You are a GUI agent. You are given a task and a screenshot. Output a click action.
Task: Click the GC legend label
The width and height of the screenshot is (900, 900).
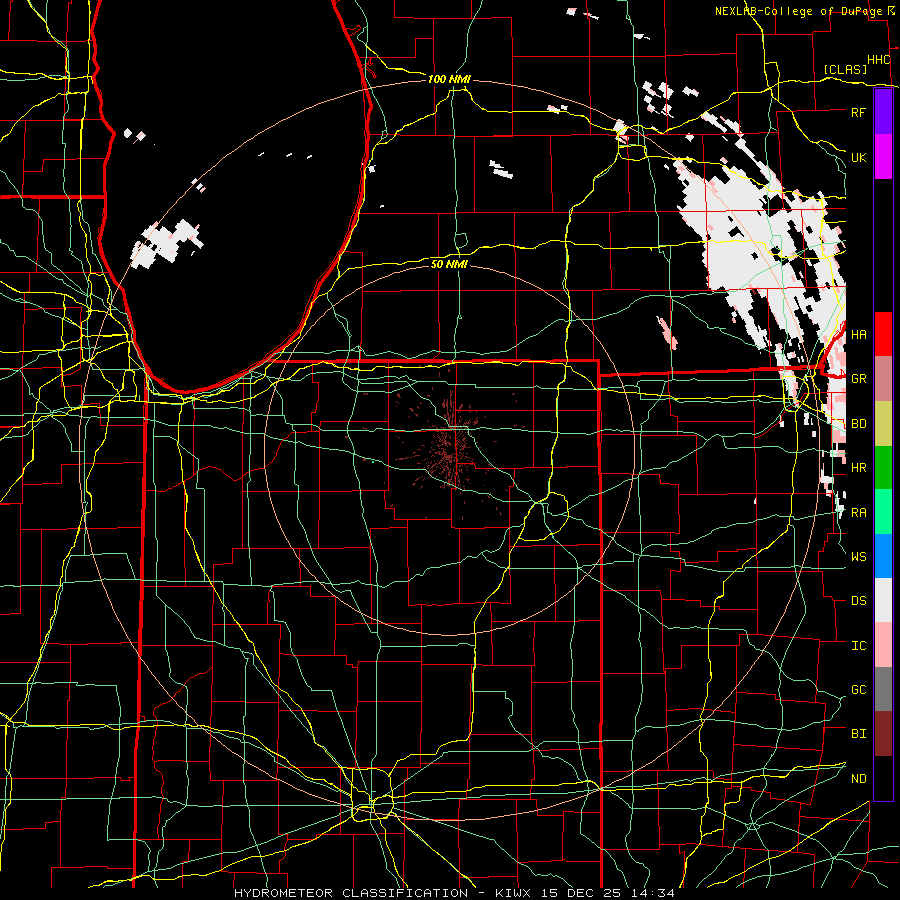858,690
